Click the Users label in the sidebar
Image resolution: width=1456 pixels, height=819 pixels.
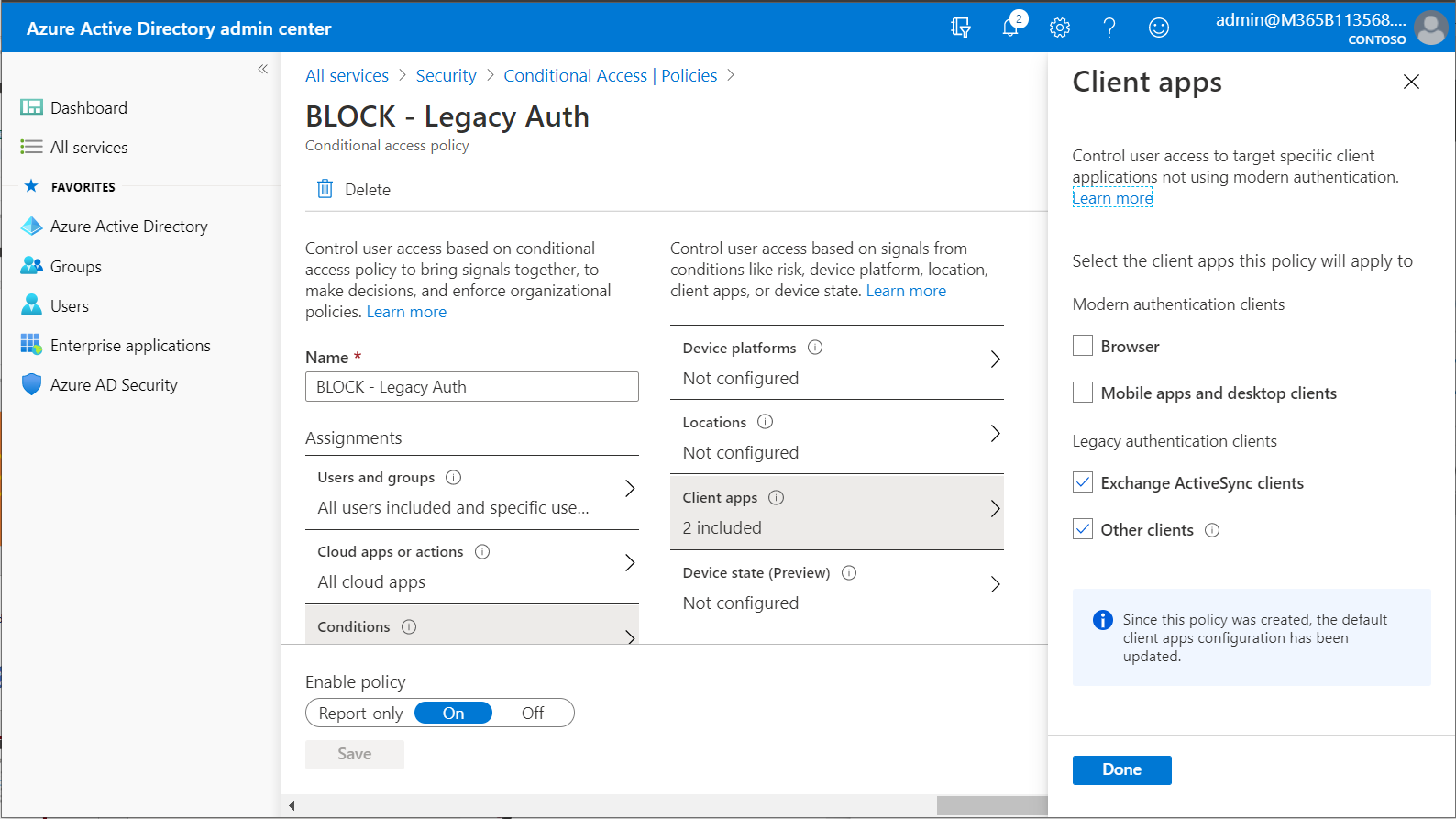pos(70,305)
